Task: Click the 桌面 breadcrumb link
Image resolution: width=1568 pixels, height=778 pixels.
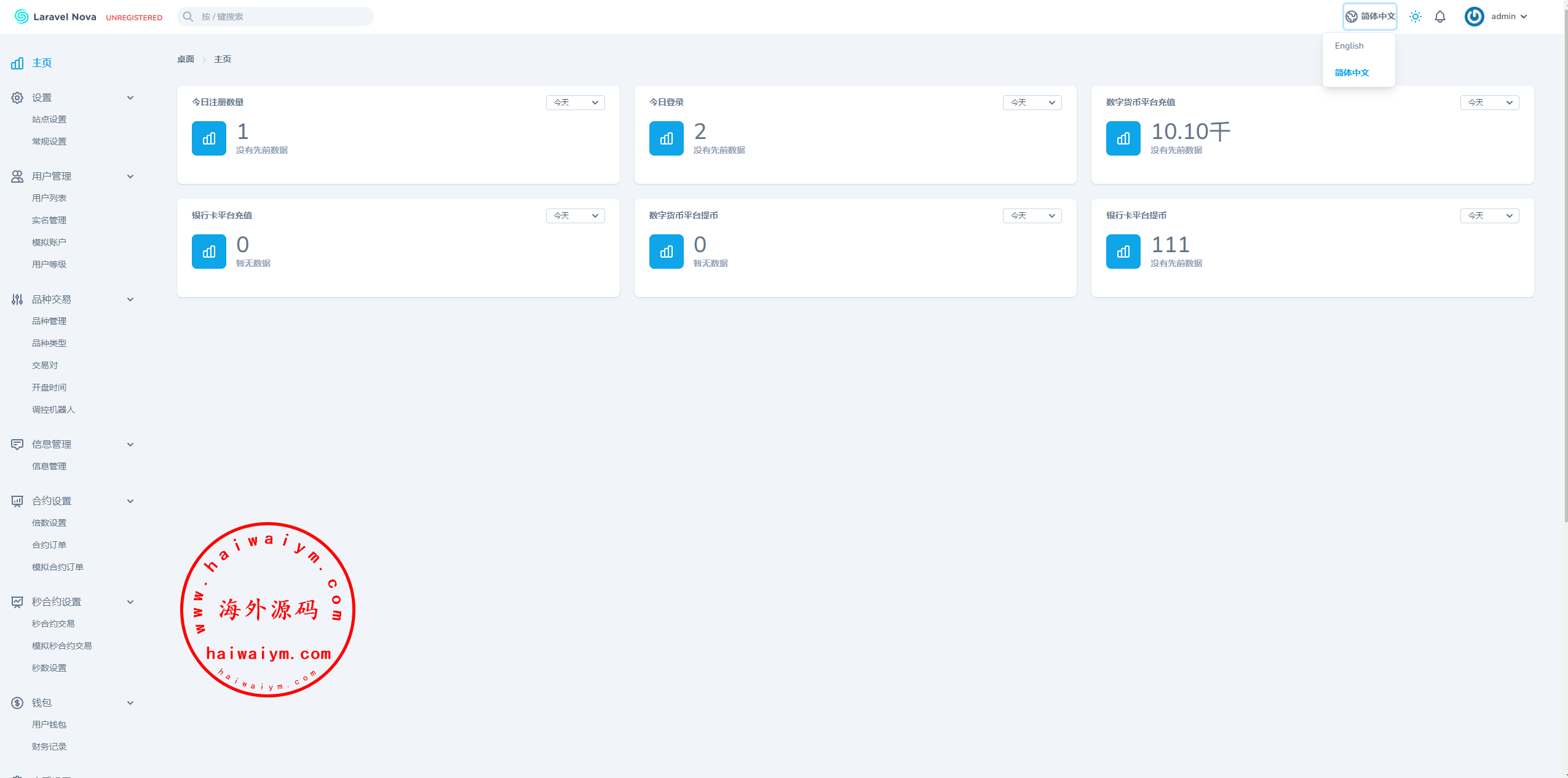Action: [x=185, y=60]
